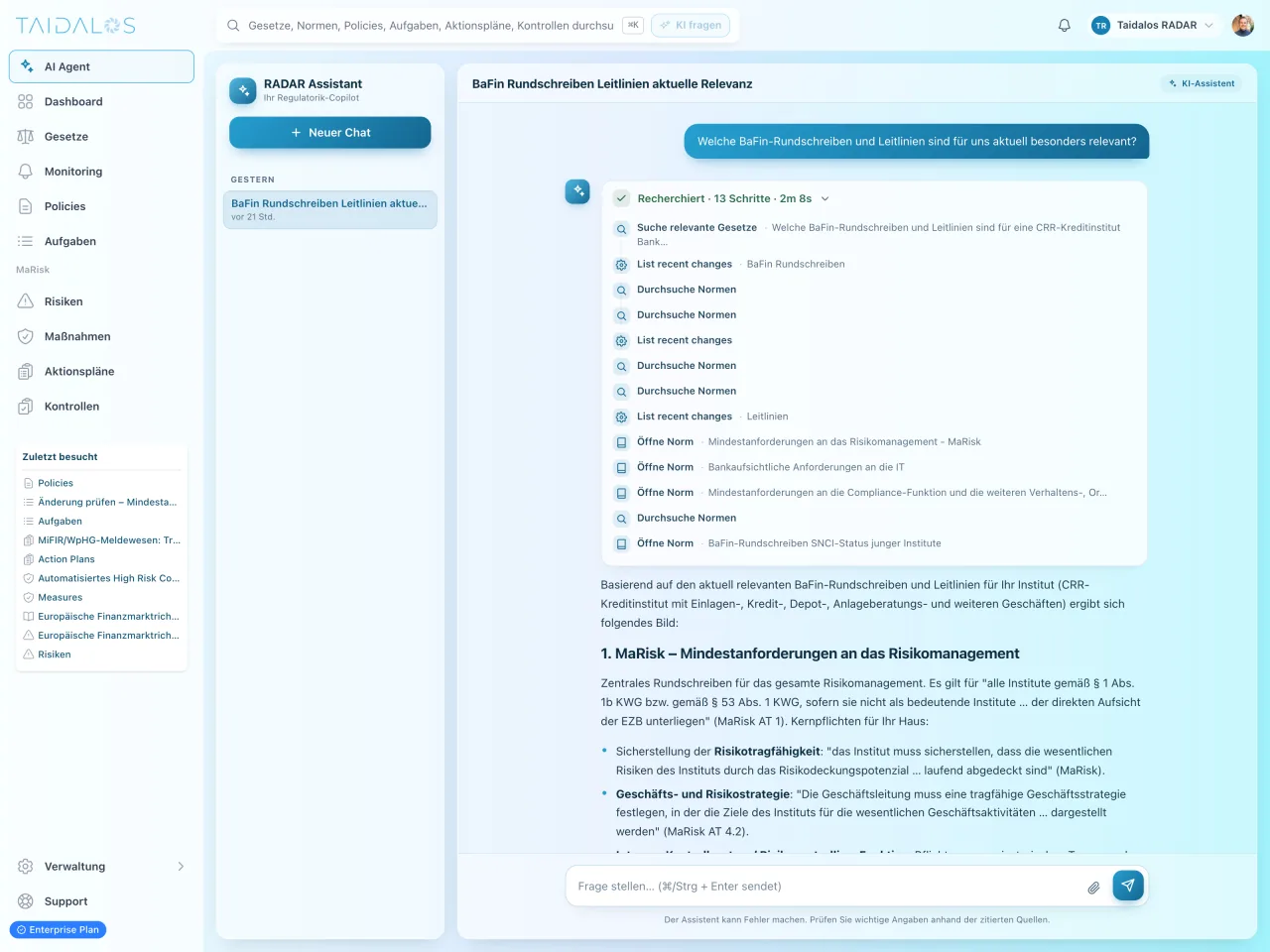Click the green check icon beside Recherchiert

coord(621,198)
